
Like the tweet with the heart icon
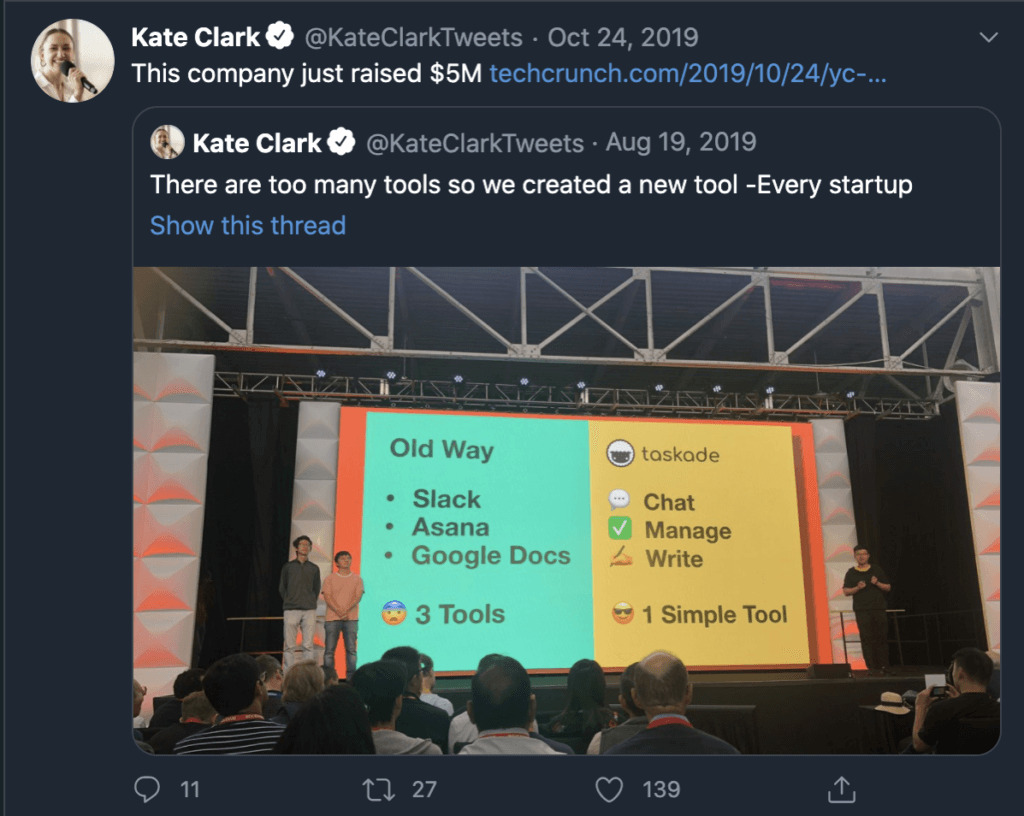pyautogui.click(x=608, y=789)
